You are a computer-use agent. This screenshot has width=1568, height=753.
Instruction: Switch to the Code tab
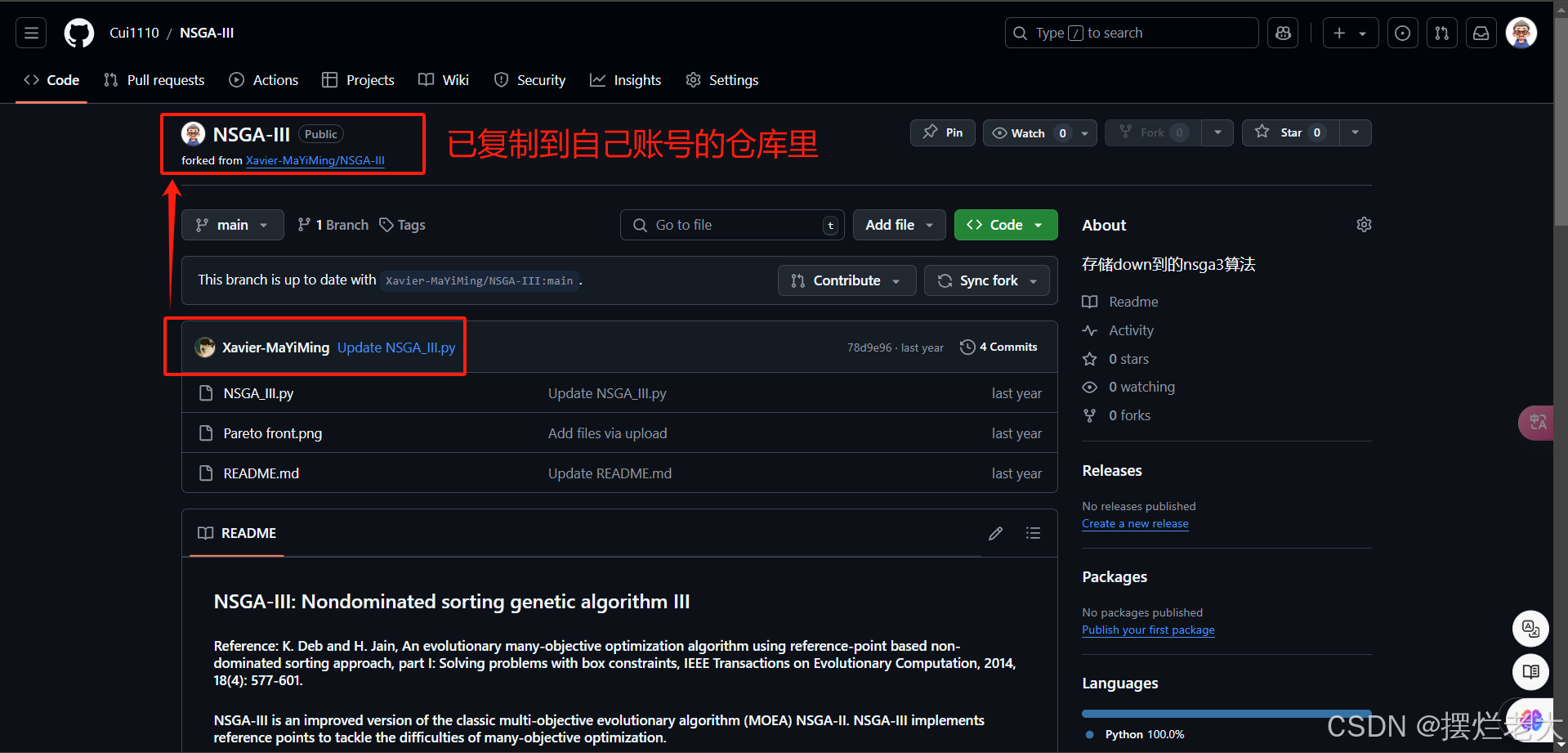tap(51, 80)
